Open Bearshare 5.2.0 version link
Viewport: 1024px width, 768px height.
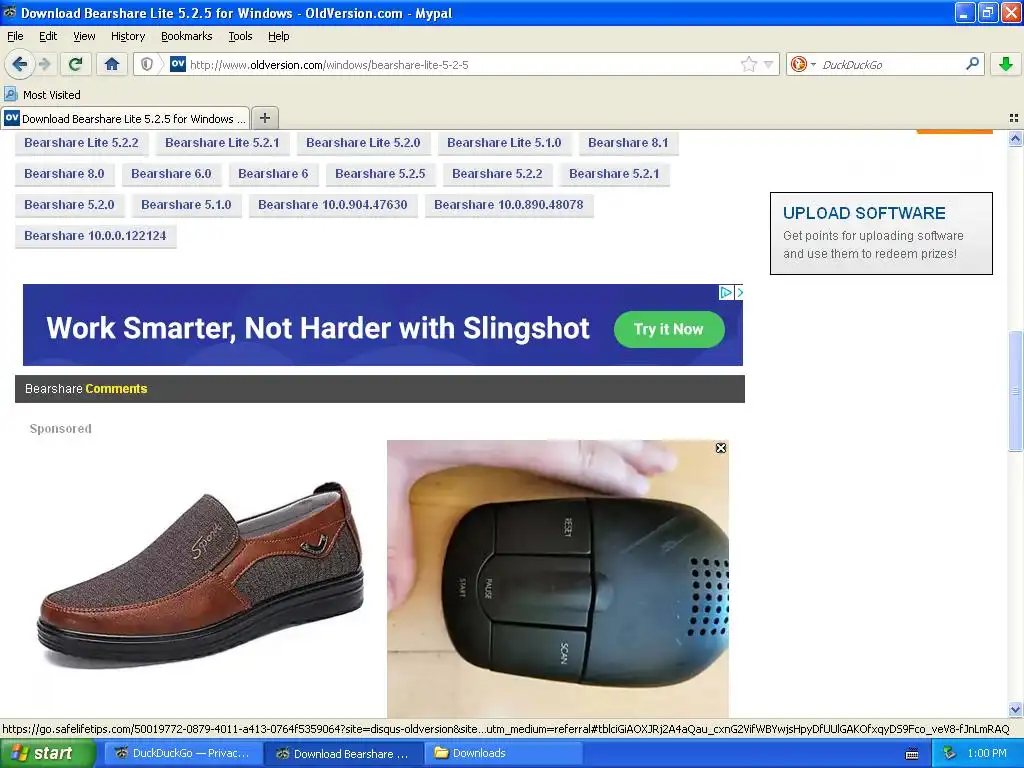click(69, 205)
